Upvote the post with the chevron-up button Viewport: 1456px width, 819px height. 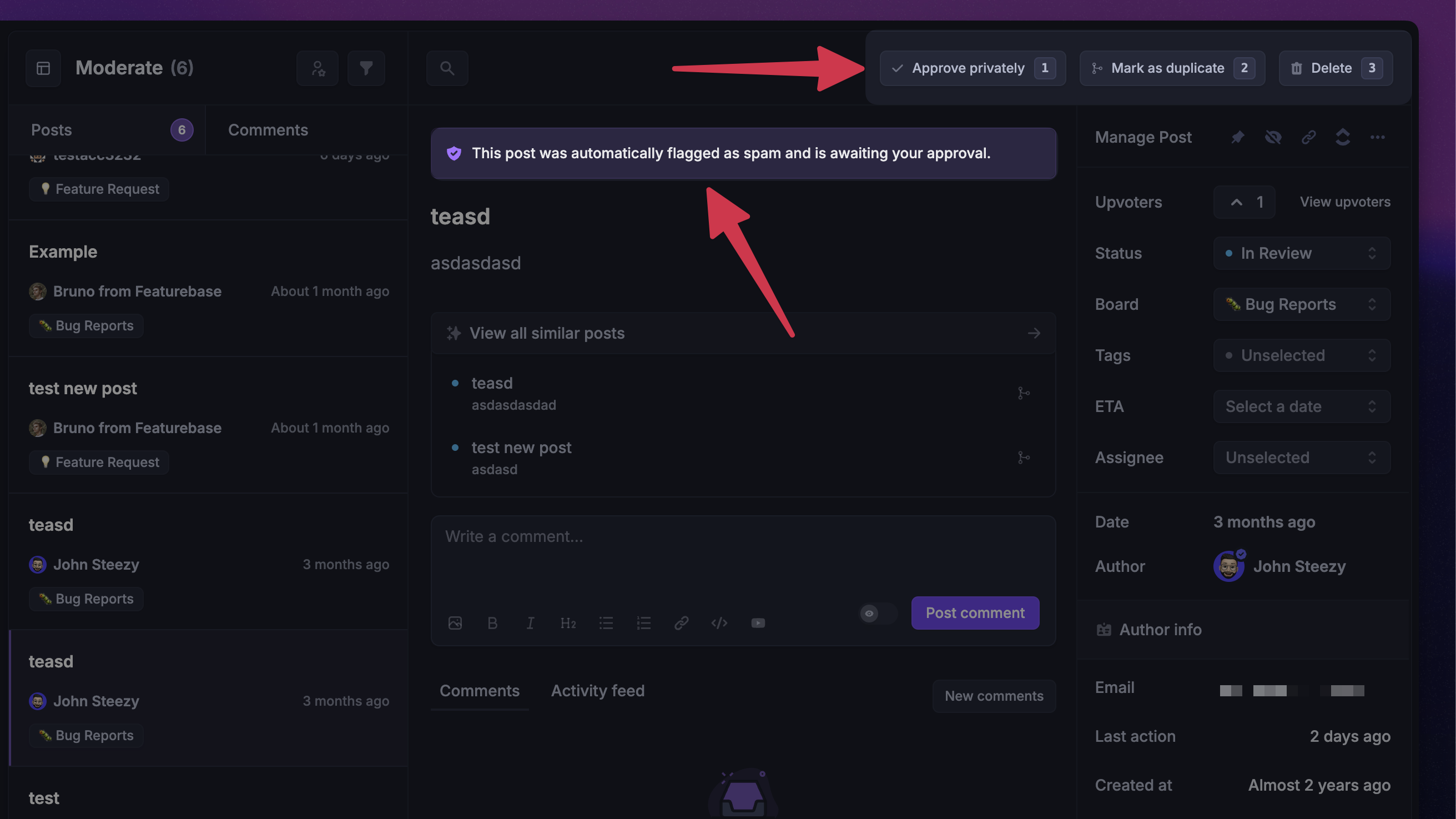pos(1244,202)
